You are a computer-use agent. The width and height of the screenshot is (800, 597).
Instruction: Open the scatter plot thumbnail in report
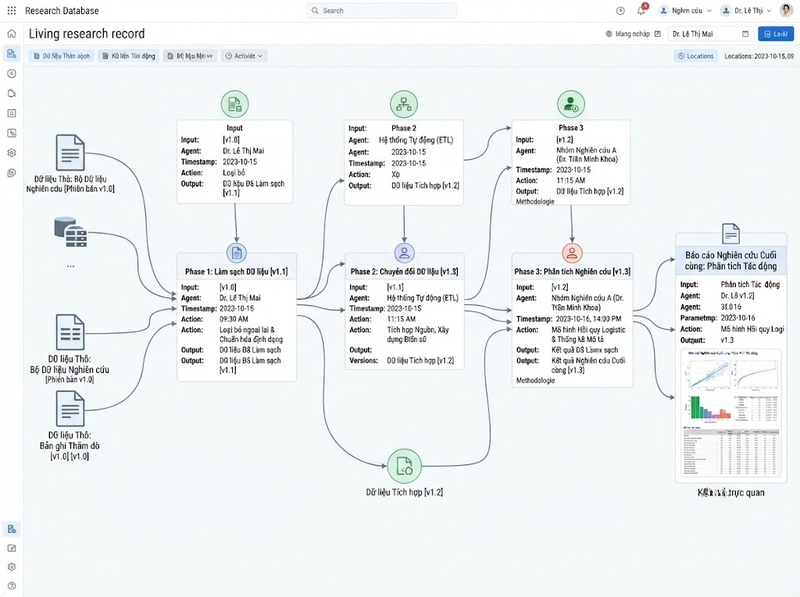coord(708,375)
